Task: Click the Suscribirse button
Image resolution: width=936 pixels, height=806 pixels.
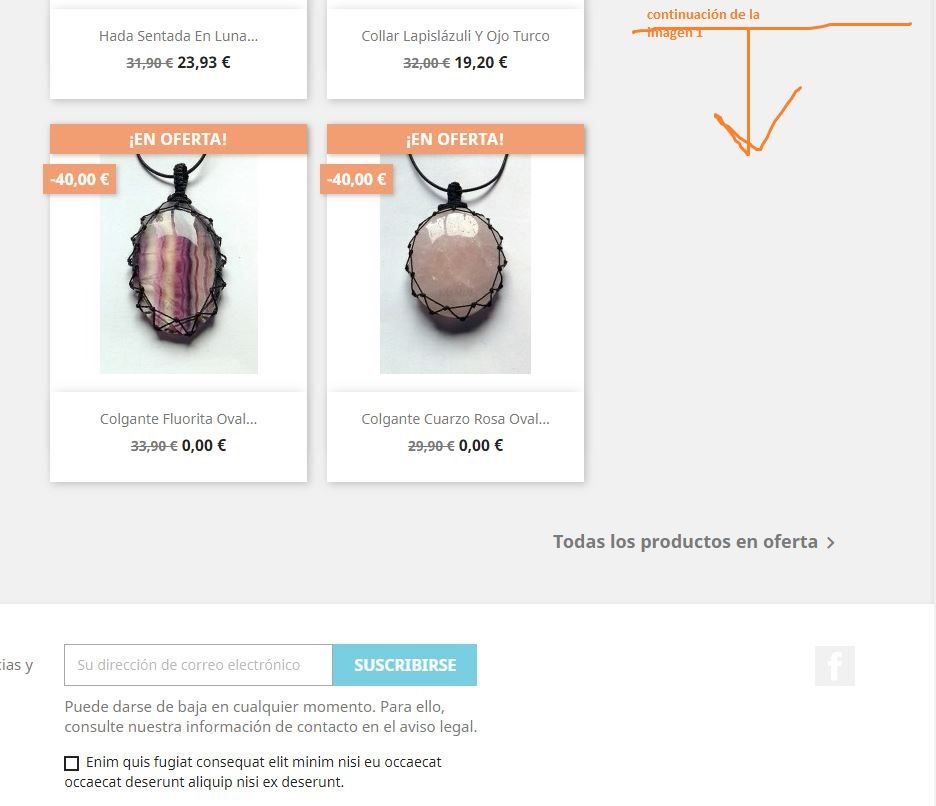Action: pyautogui.click(x=405, y=665)
